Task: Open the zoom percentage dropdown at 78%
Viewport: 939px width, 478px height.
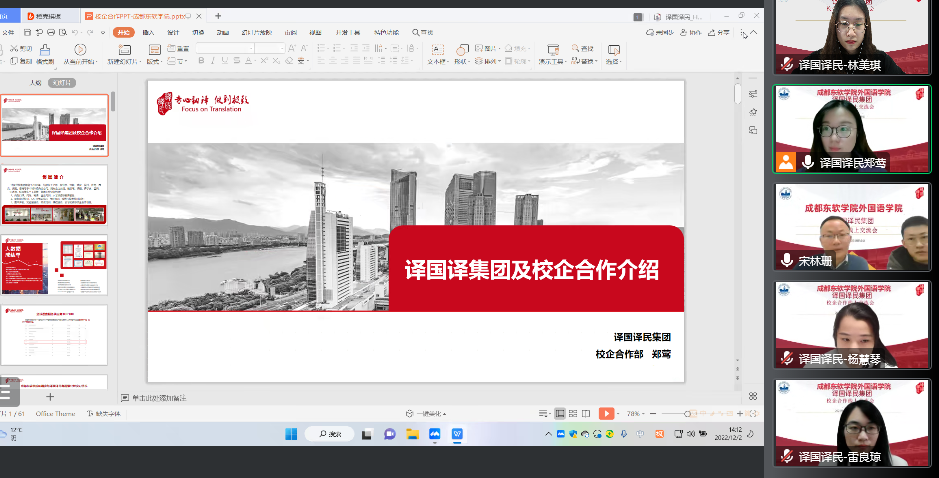Action: pos(636,413)
